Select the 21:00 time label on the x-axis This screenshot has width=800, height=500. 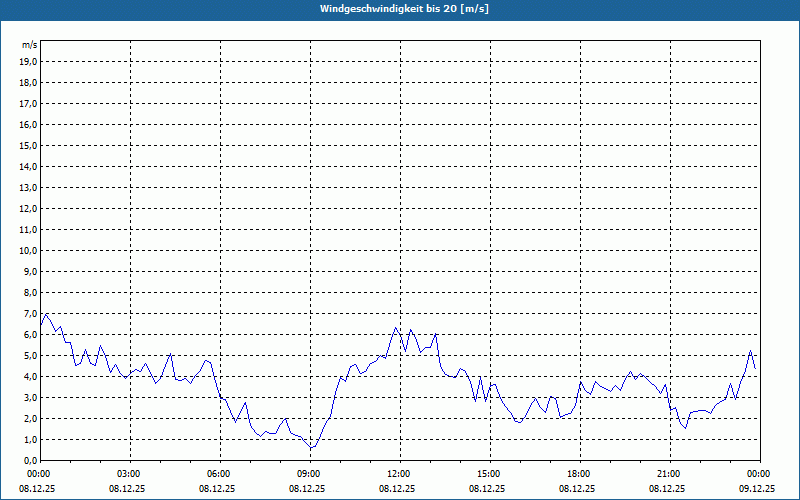click(668, 473)
